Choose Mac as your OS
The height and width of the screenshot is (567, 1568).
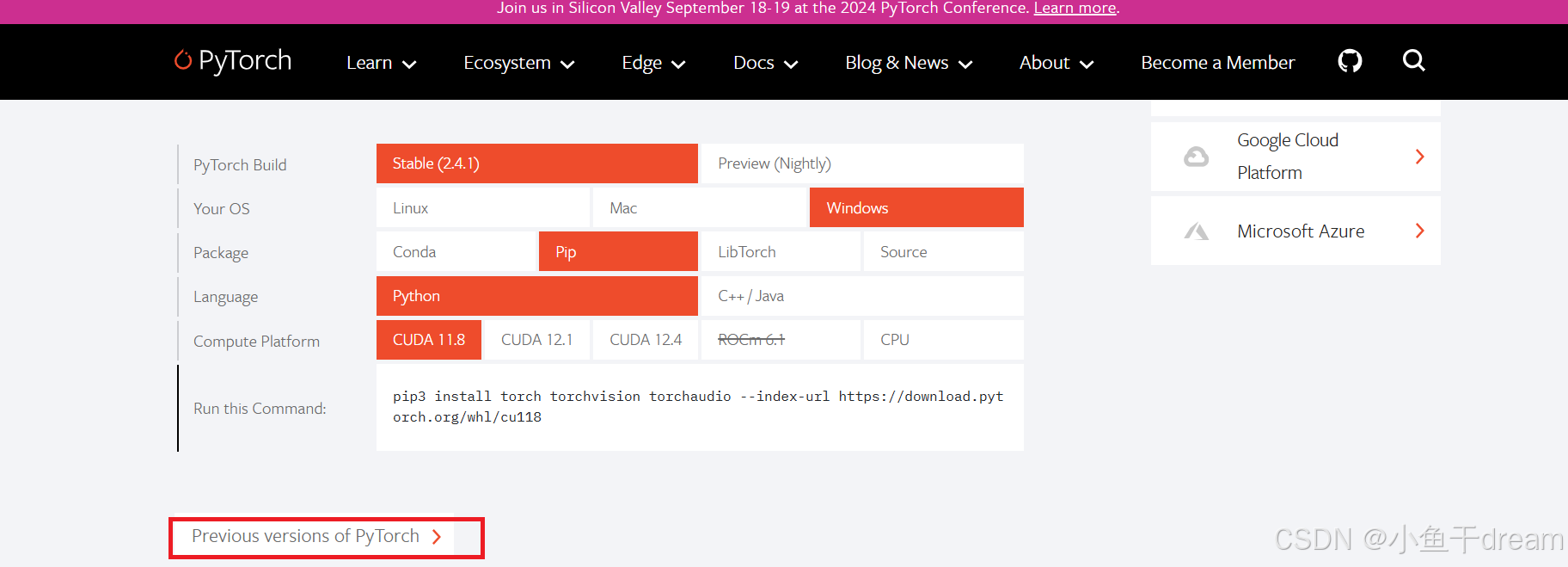tap(700, 208)
